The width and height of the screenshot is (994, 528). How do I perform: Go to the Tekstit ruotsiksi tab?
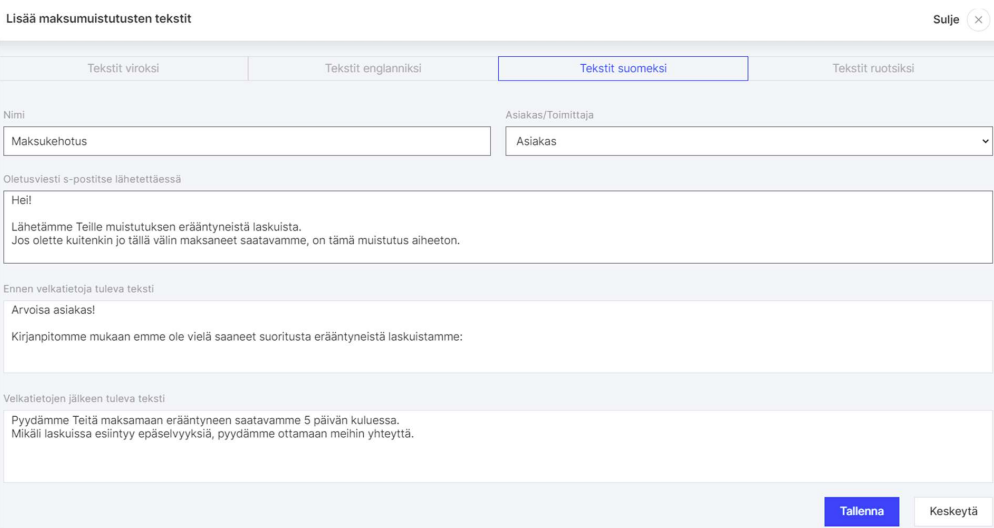pos(872,68)
